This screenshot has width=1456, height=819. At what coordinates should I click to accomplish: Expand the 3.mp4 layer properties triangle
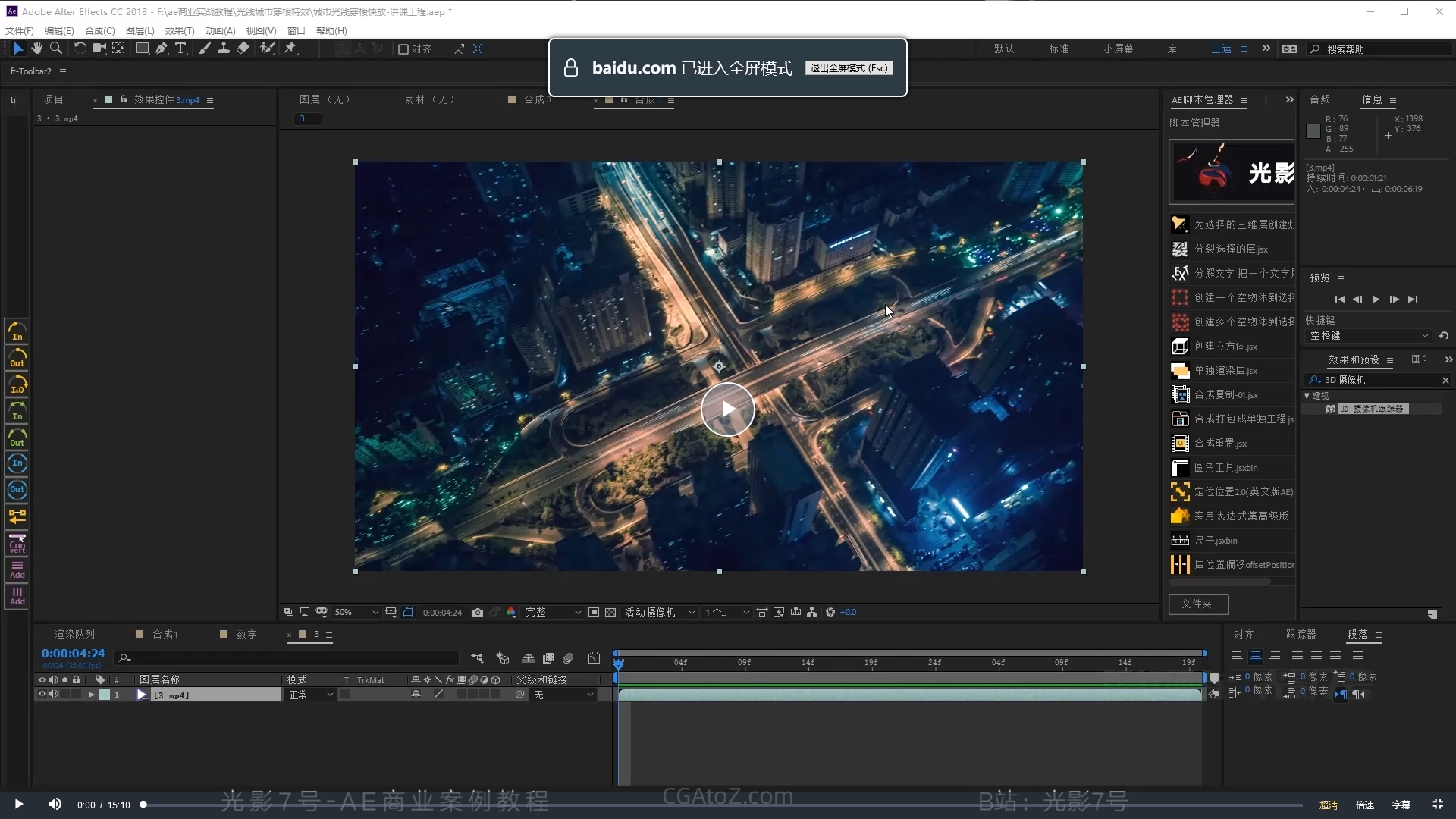coord(92,695)
